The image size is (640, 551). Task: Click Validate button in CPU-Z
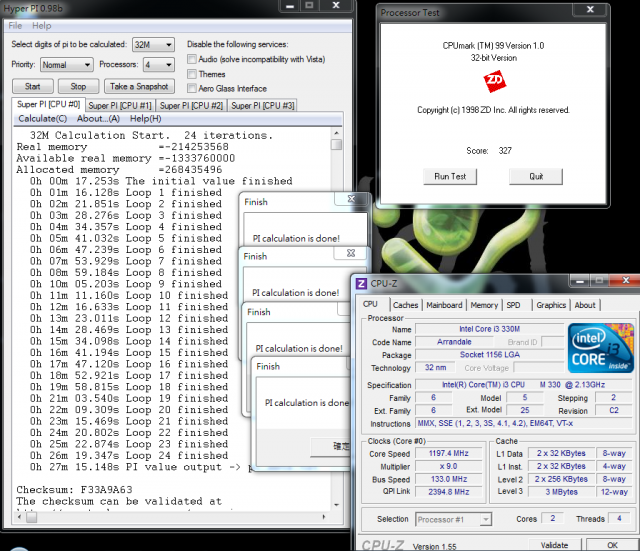pyautogui.click(x=554, y=545)
